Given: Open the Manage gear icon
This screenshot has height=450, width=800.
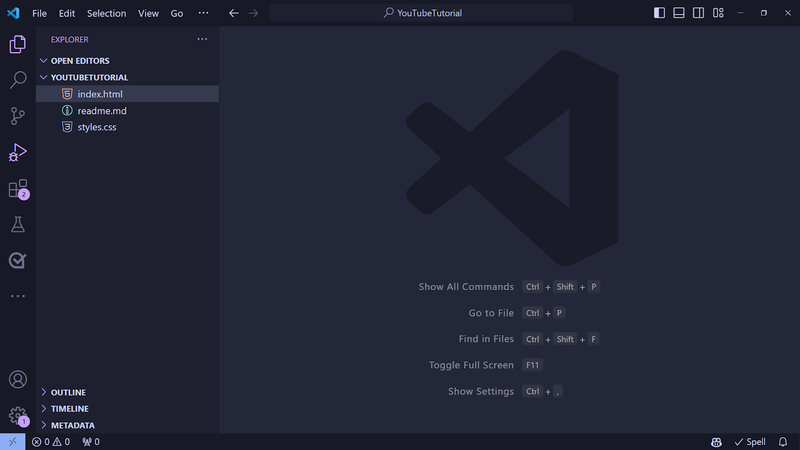Looking at the screenshot, I should click(x=18, y=415).
